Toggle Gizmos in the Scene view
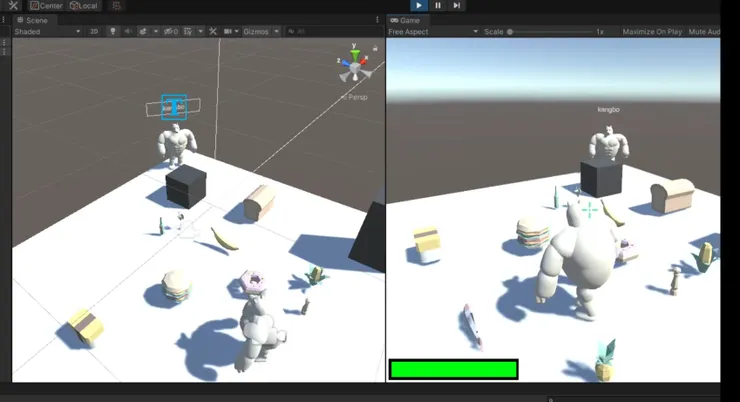The height and width of the screenshot is (402, 740). click(x=256, y=32)
